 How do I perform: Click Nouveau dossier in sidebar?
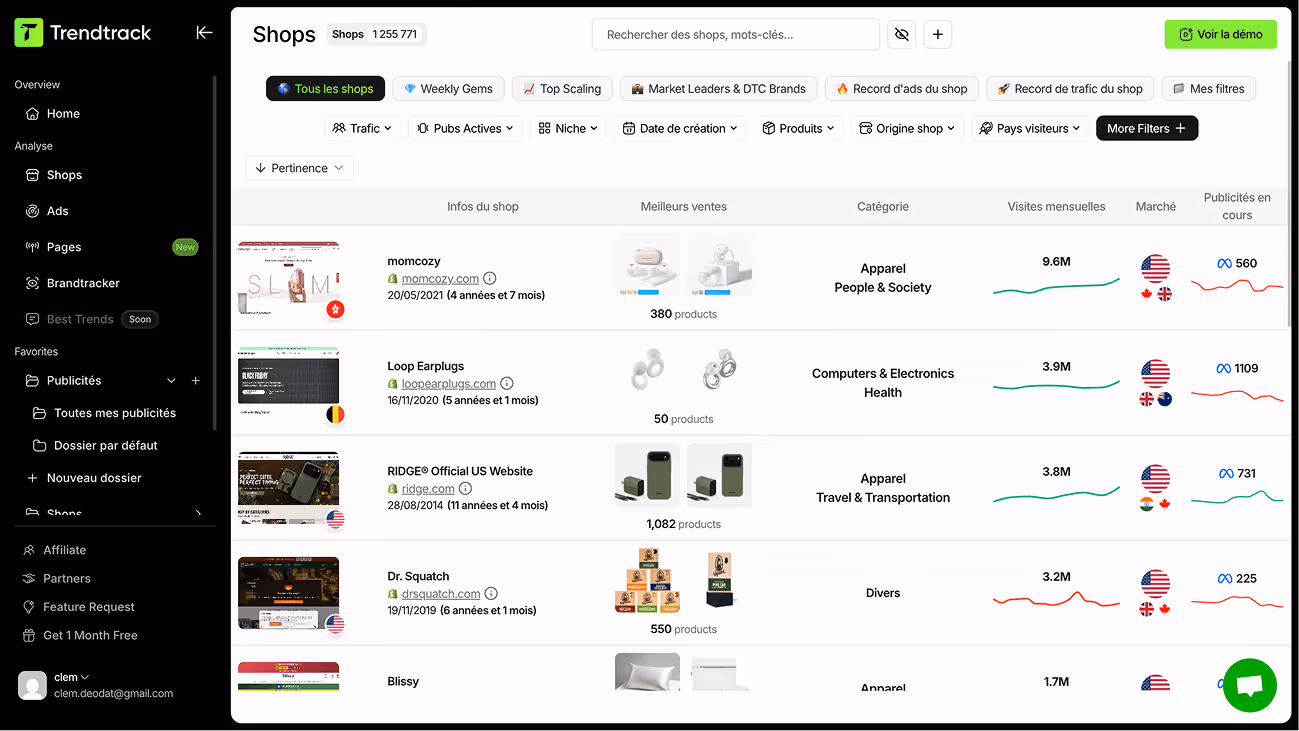point(85,478)
